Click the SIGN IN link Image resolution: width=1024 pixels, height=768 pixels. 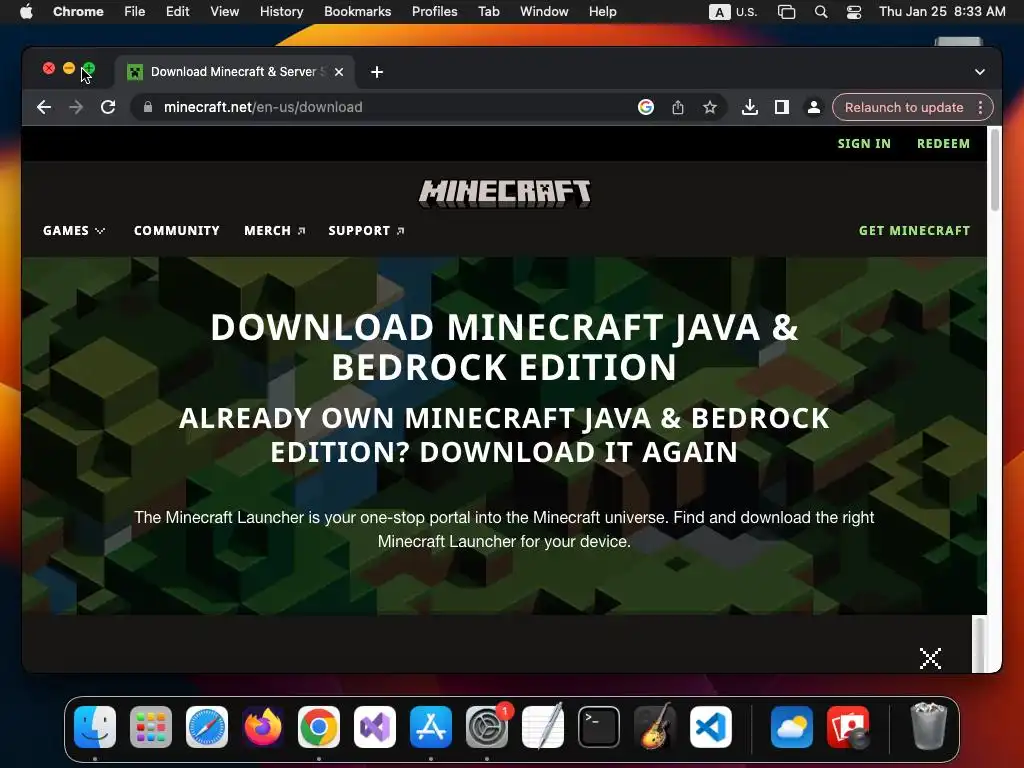864,144
